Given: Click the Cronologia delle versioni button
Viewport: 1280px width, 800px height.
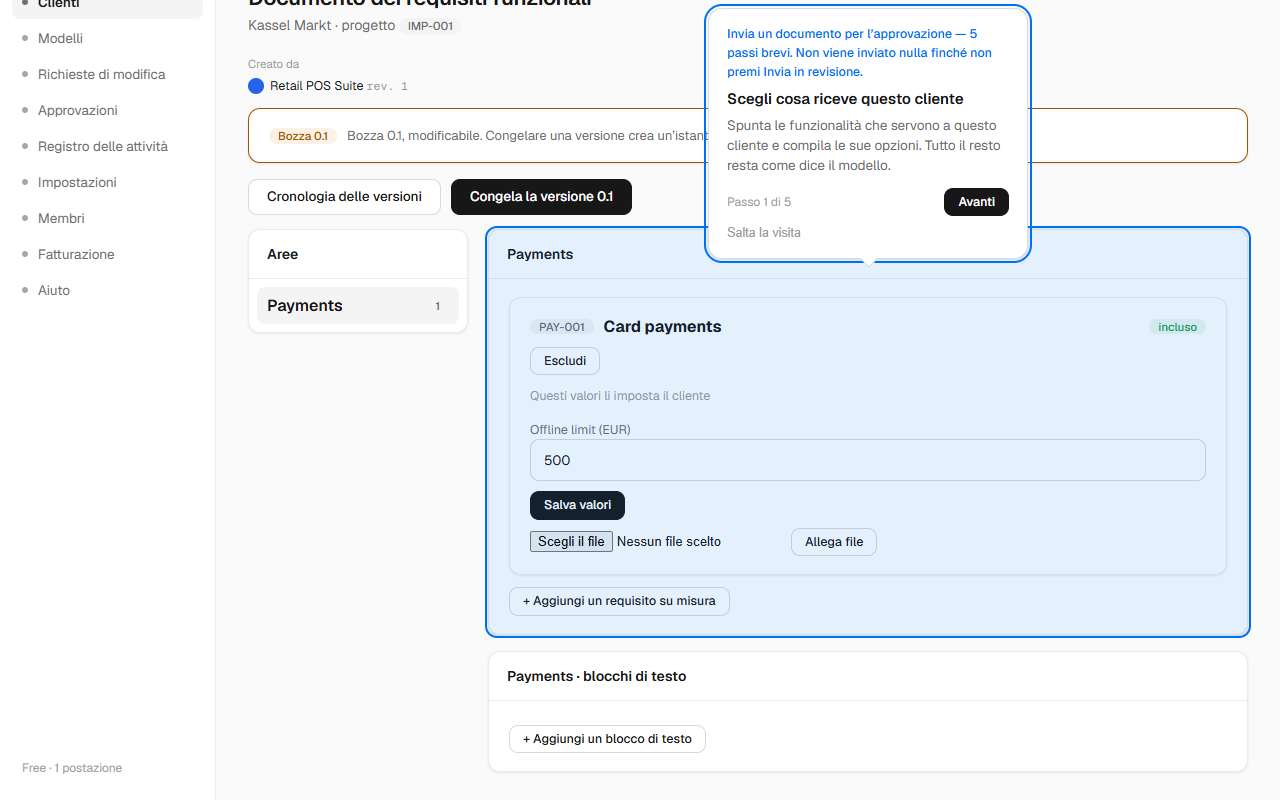Looking at the screenshot, I should pyautogui.click(x=344, y=197).
